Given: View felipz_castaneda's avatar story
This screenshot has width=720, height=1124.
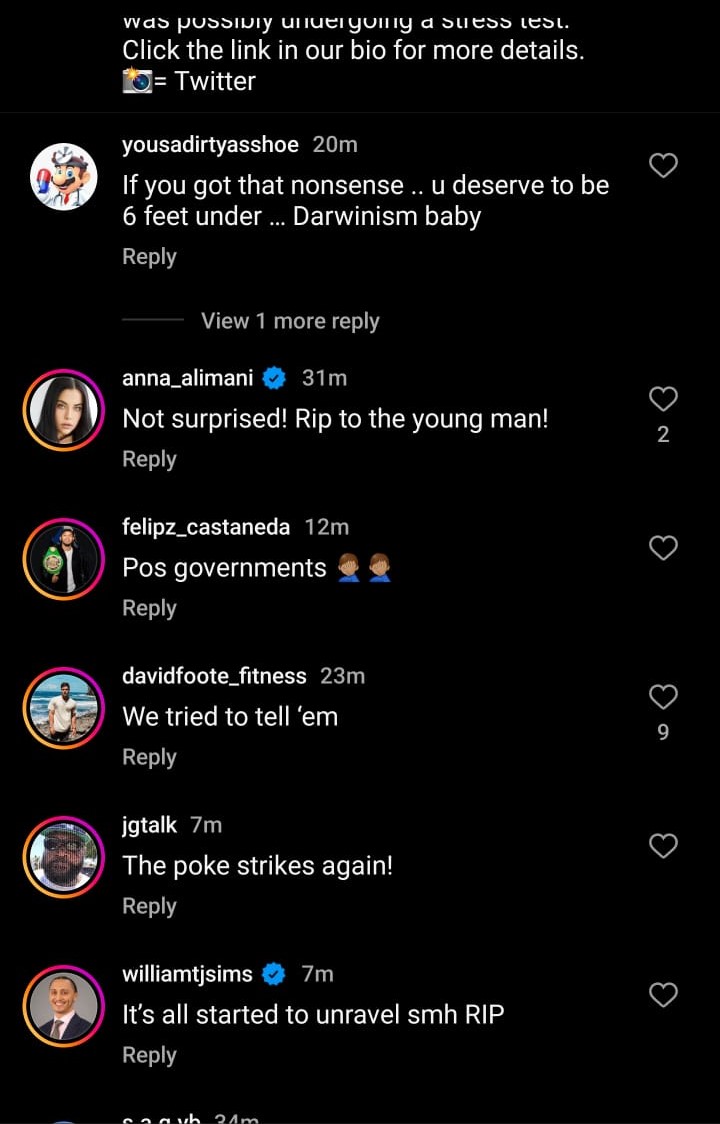Looking at the screenshot, I should pyautogui.click(x=63, y=560).
